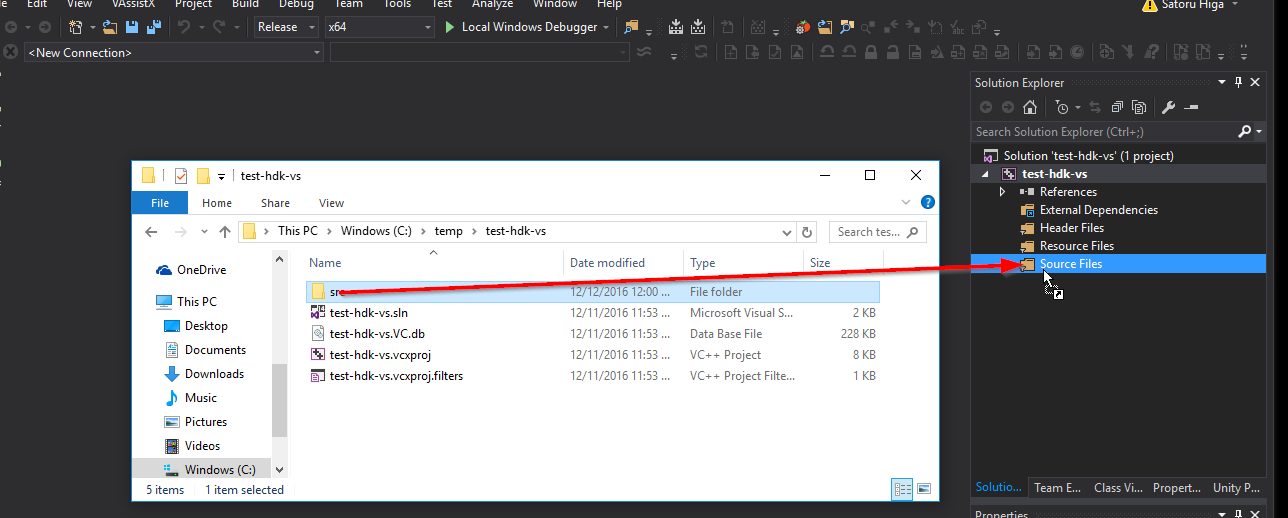This screenshot has width=1288, height=518.
Task: Open the Release configuration dropdown
Action: (x=286, y=27)
